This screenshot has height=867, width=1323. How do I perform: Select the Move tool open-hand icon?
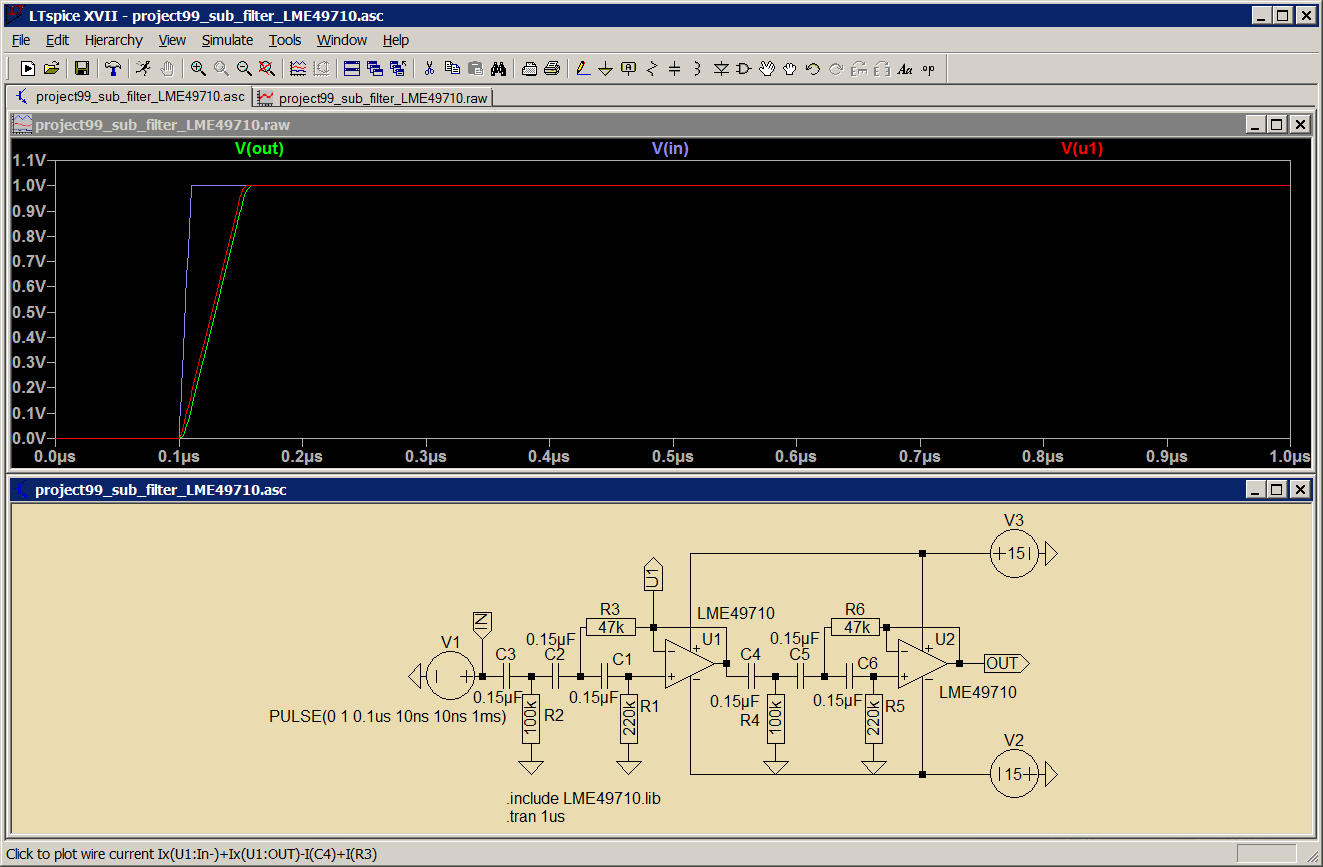(767, 68)
